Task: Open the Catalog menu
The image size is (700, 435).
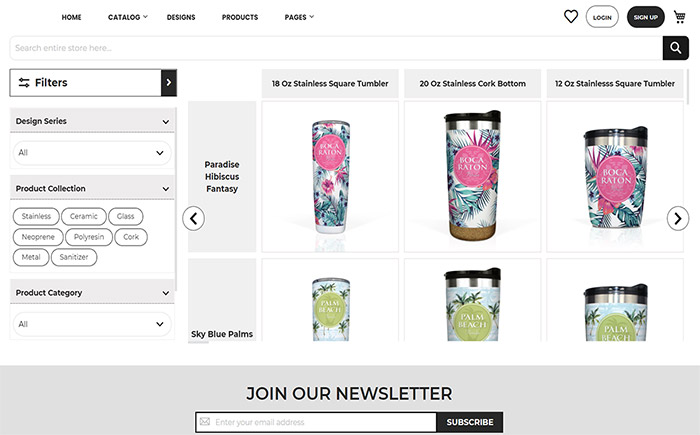Action: point(128,17)
